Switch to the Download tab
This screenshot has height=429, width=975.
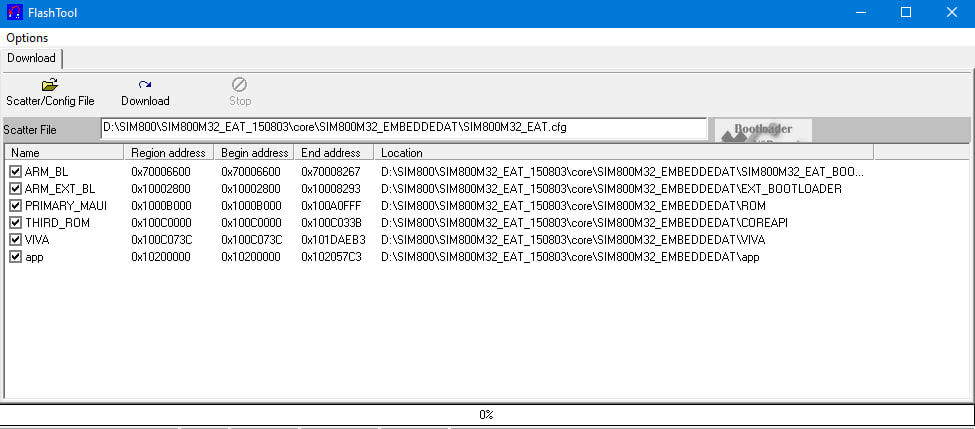(31, 58)
